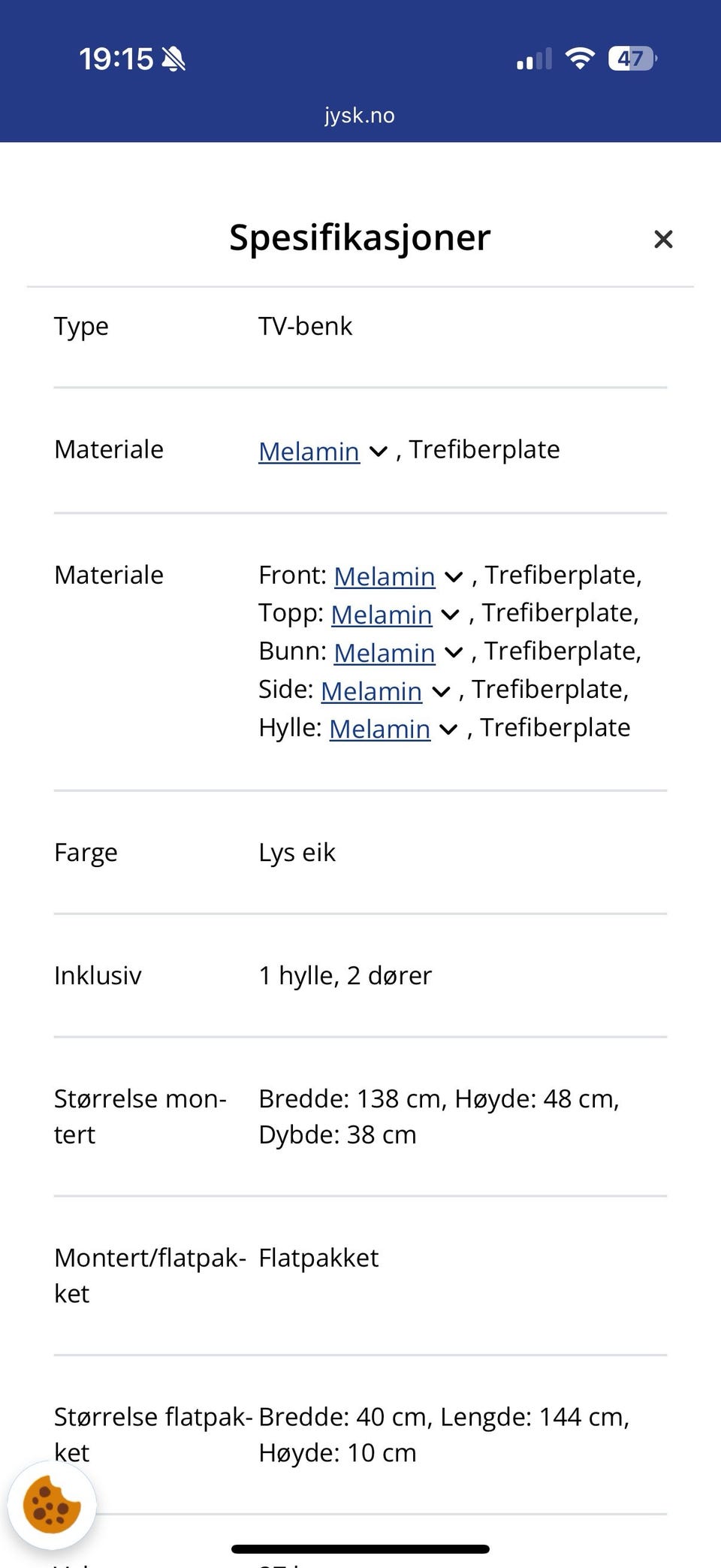Image resolution: width=721 pixels, height=1568 pixels.
Task: Tap the cellular signal strength icon
Action: click(533, 58)
